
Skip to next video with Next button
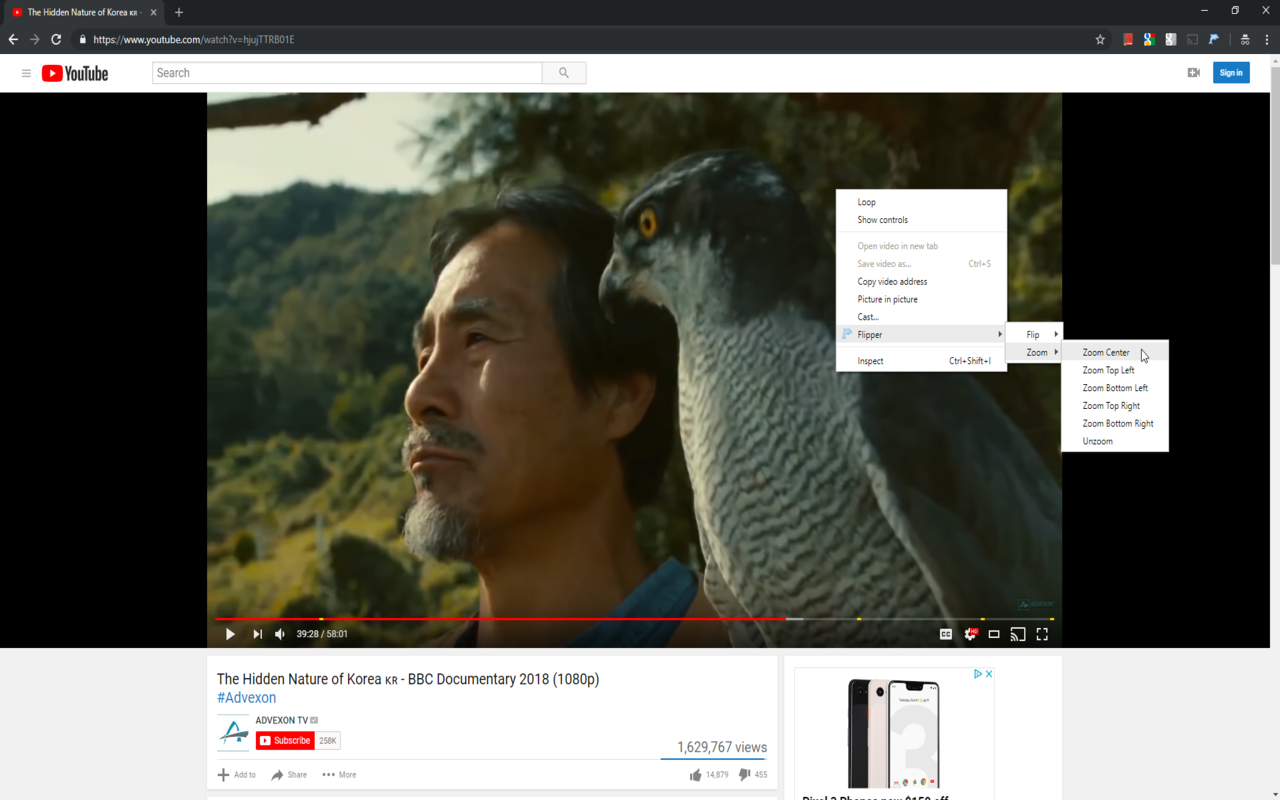[x=257, y=634]
